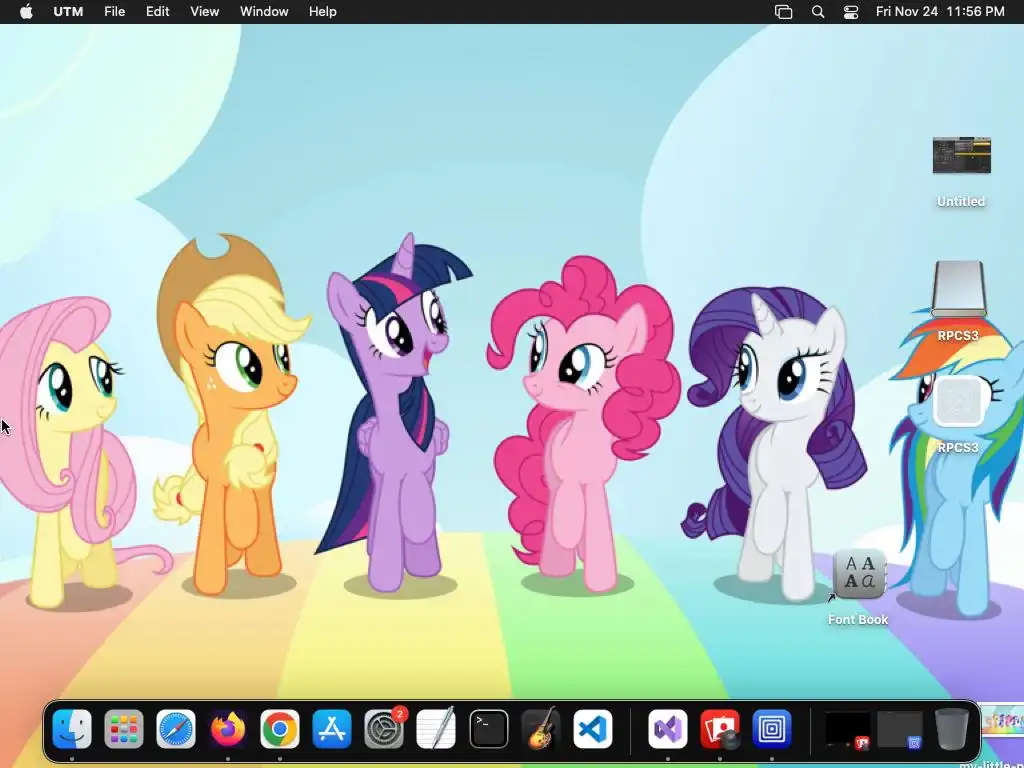Launch Safari from the Dock
The height and width of the screenshot is (768, 1024).
pos(176,729)
